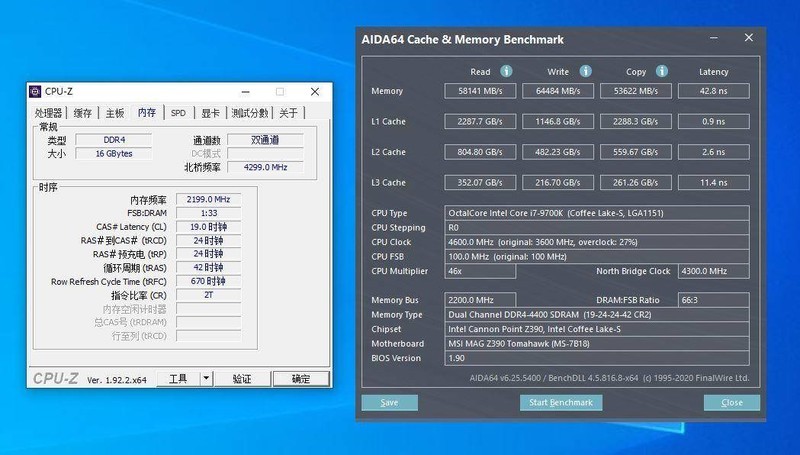Click the 通道数 双通道 field in CPU-Z
The height and width of the screenshot is (455, 800).
coord(265,140)
